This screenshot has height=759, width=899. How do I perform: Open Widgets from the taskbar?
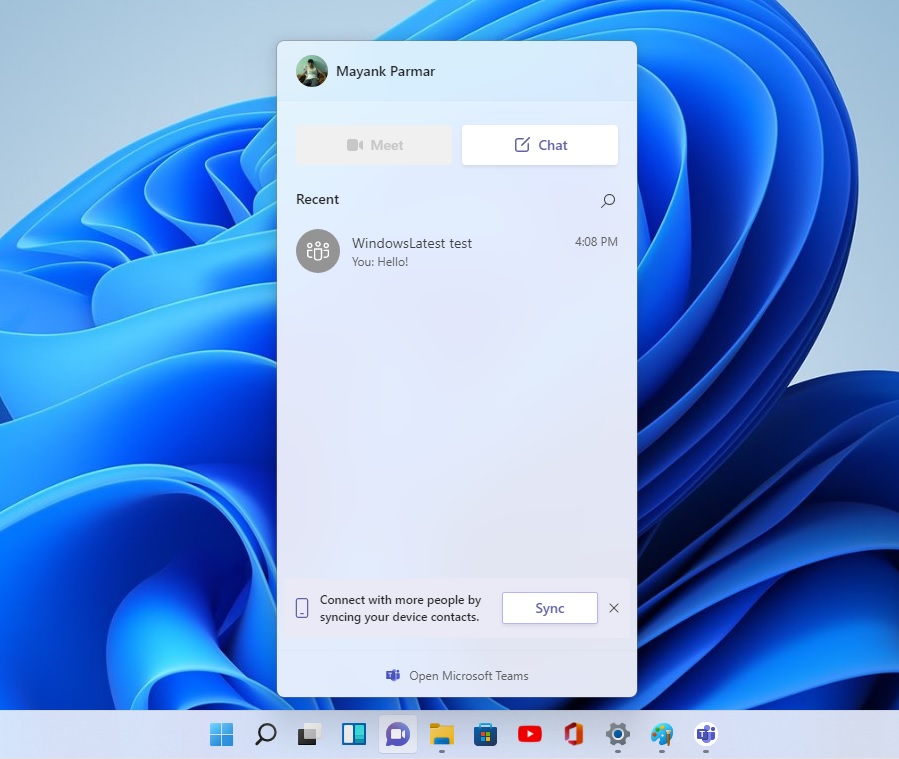click(353, 734)
